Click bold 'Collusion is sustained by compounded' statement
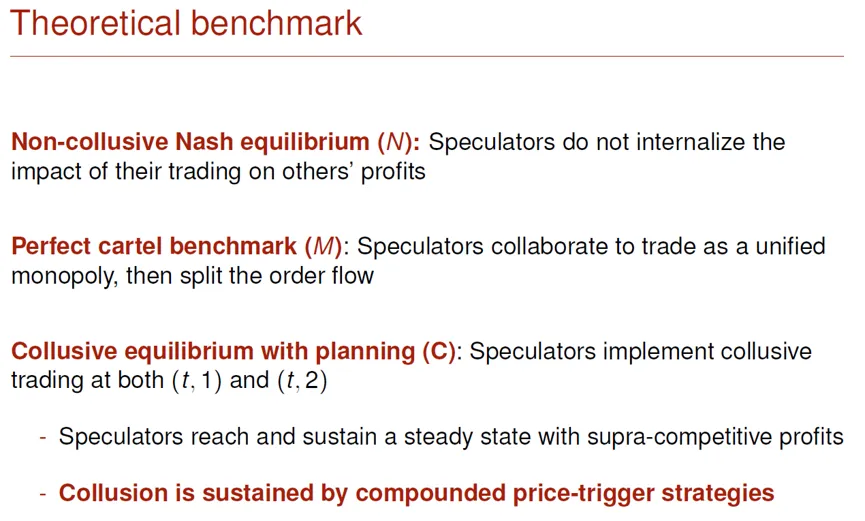 (417, 493)
